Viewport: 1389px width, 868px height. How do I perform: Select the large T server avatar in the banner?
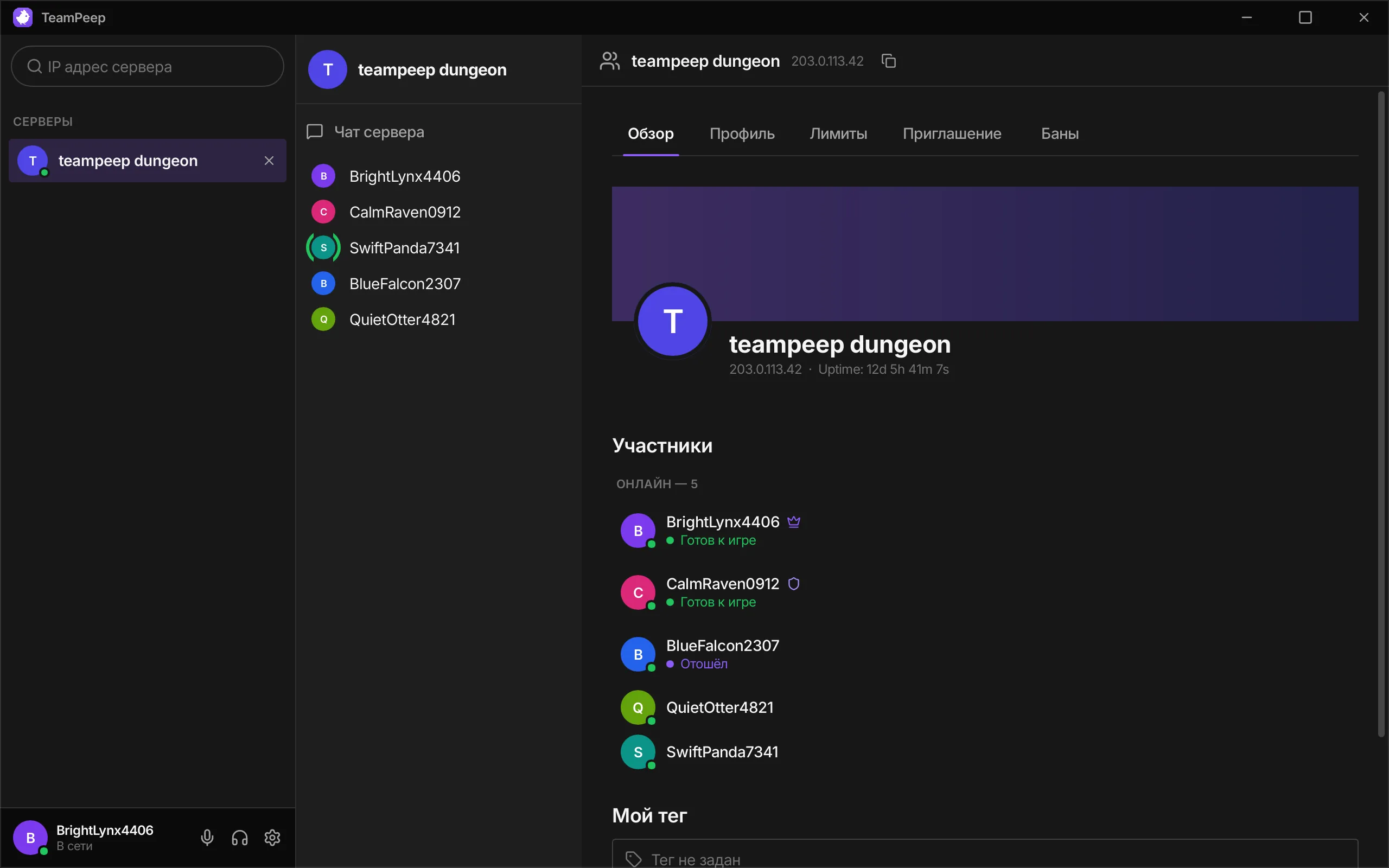coord(673,321)
